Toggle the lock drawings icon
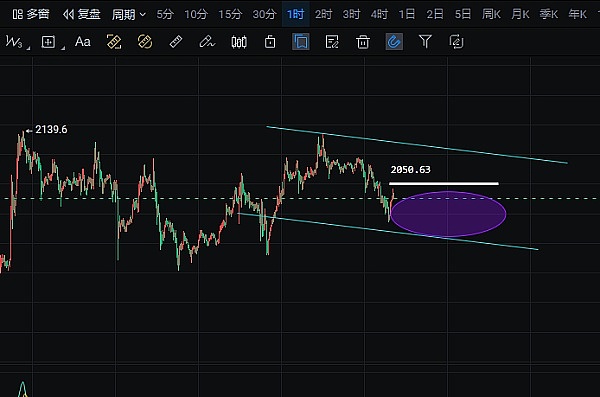Viewport: 600px width, 397px height. click(x=270, y=41)
